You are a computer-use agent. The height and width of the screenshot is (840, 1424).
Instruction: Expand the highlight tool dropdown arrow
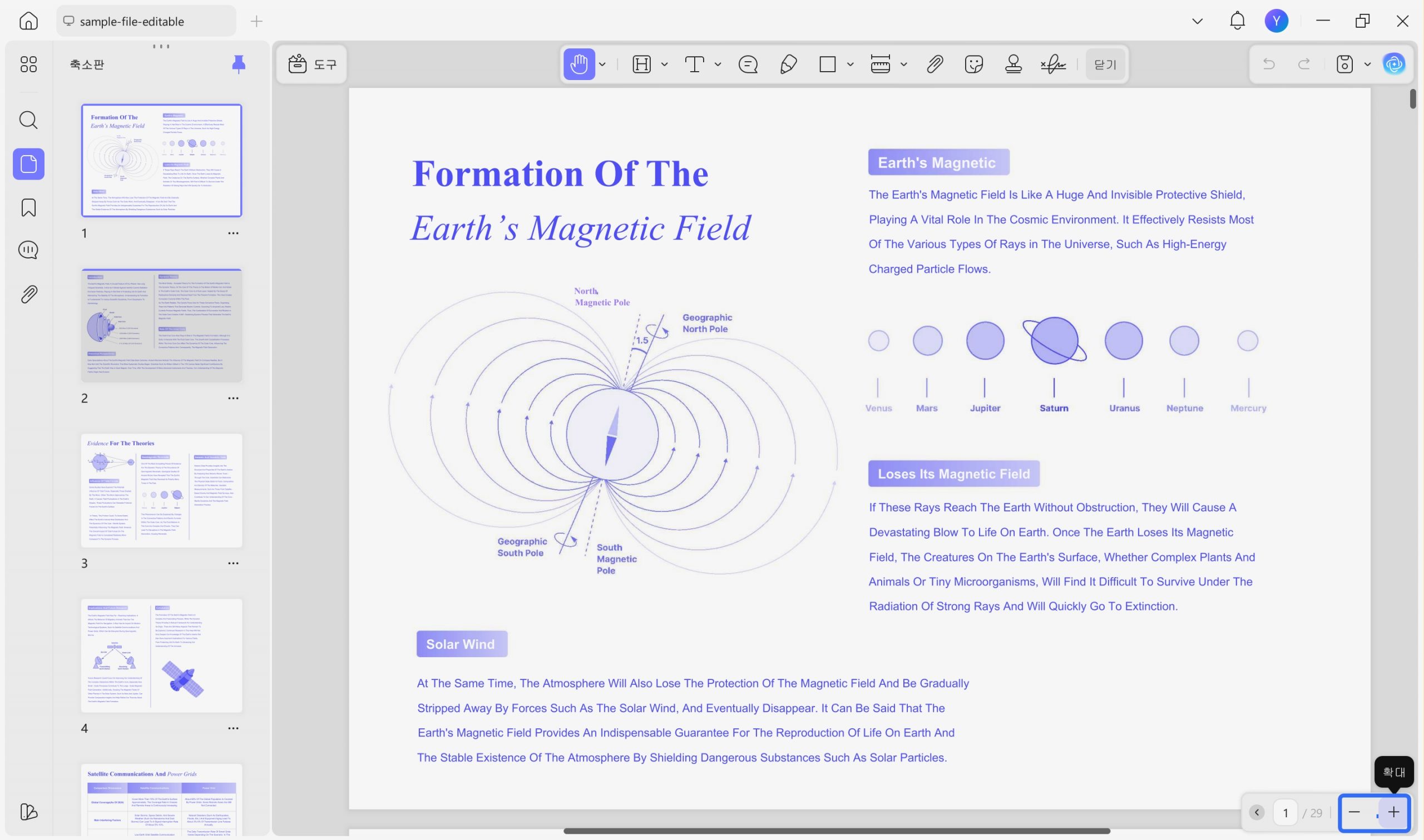665,64
